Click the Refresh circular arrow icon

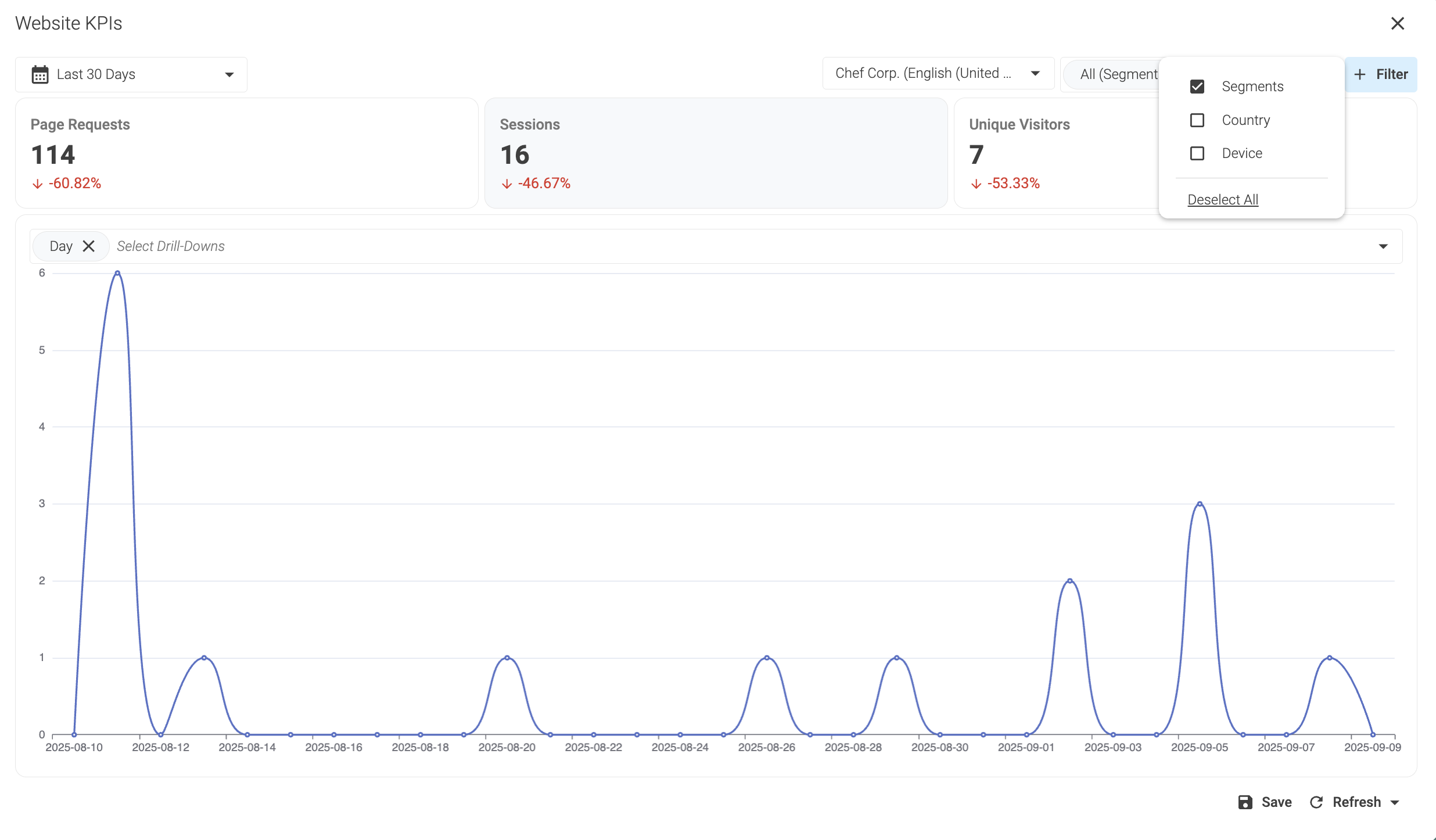click(x=1316, y=802)
